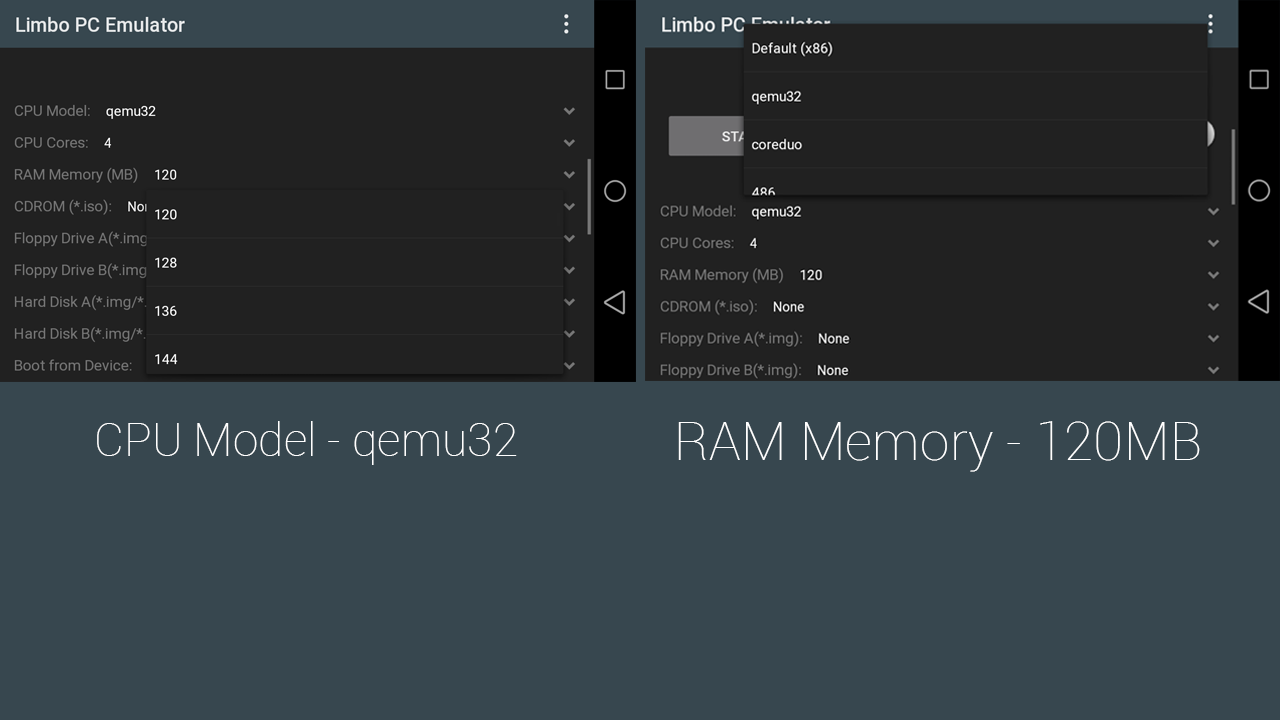The width and height of the screenshot is (1280, 720).
Task: Open overflow menu in right Limbo screen
Action: 1210,24
